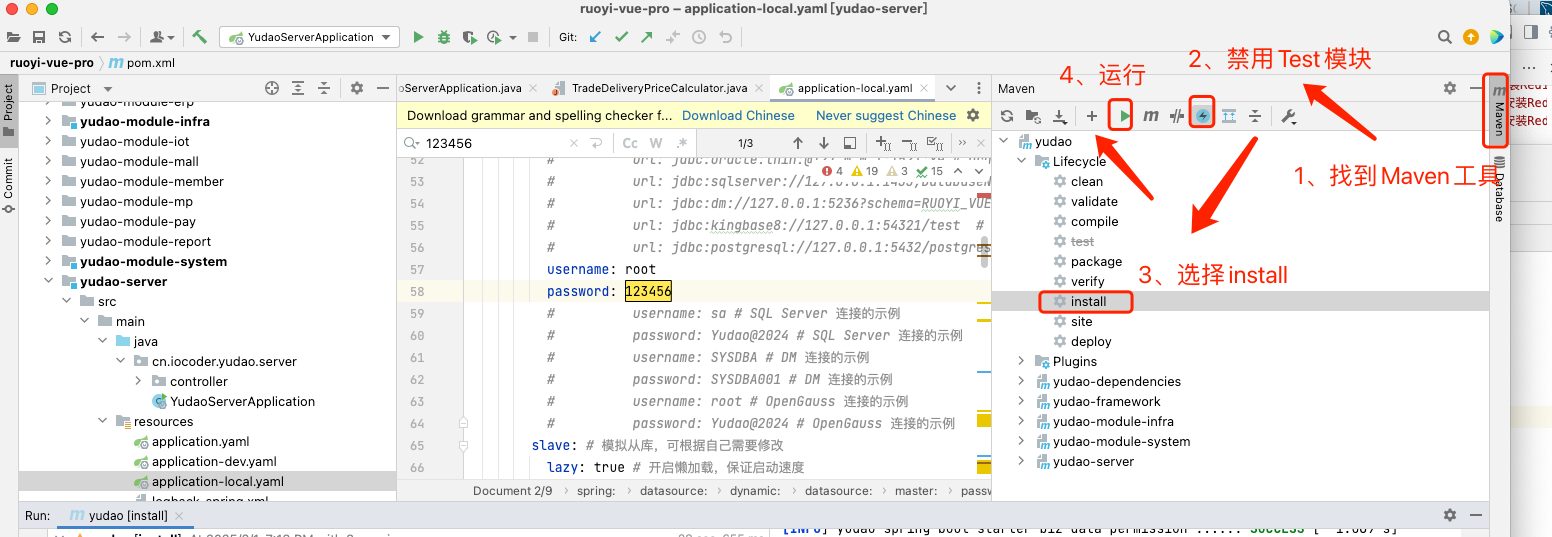
Task: Go to previous search occurrence arrow
Action: [798, 143]
